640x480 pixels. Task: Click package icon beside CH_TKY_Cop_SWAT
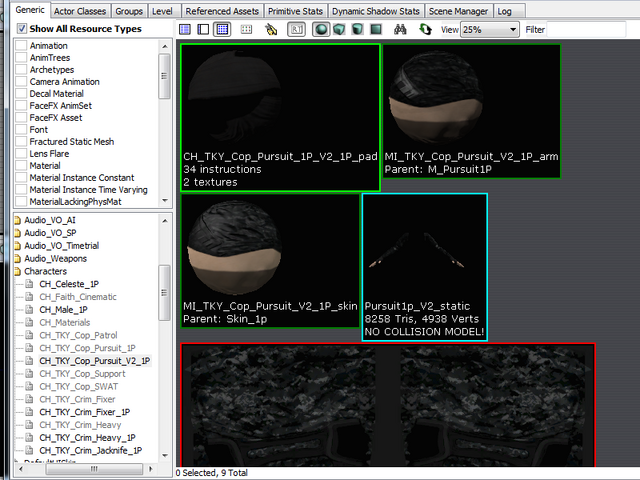coord(29,386)
